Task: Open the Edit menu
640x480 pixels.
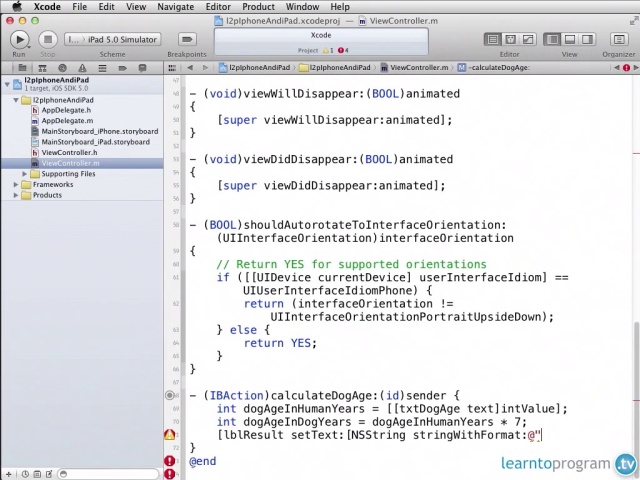Action: [x=106, y=7]
